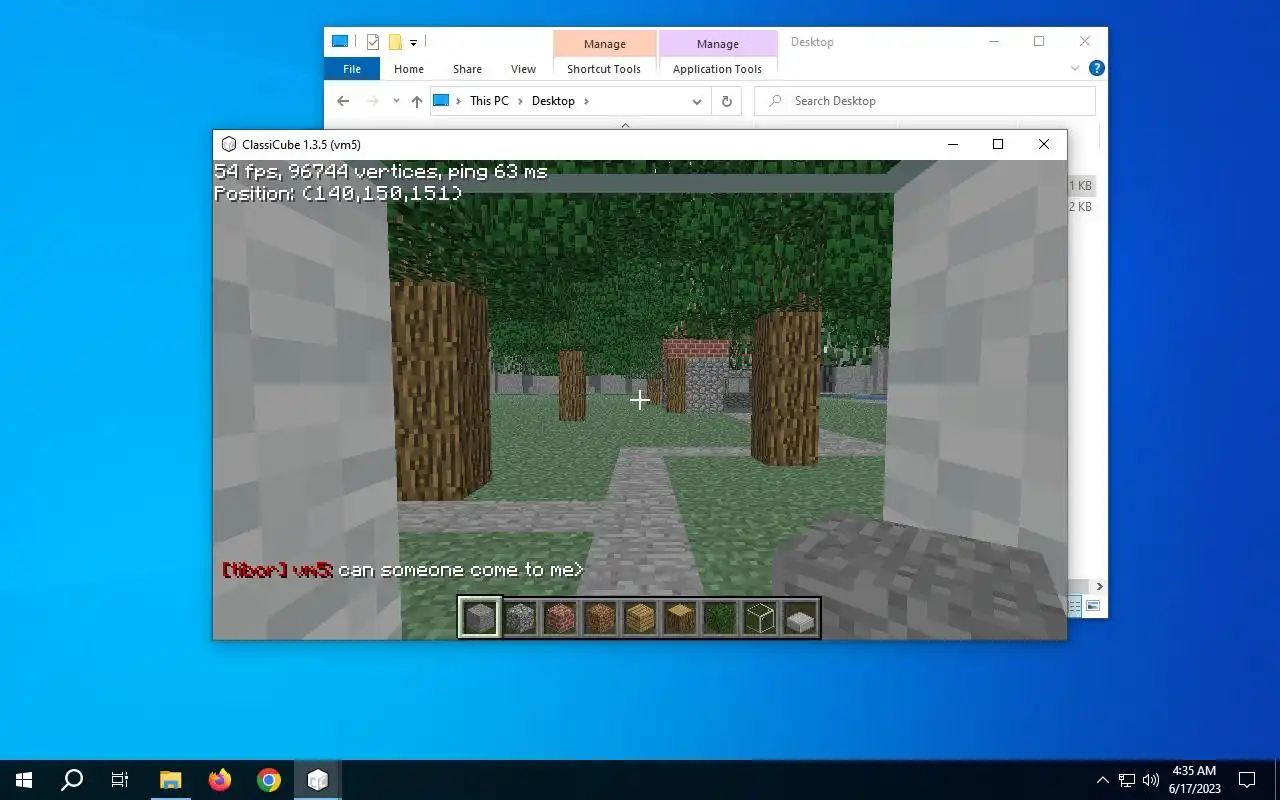Open network status in system tray

click(x=1127, y=780)
